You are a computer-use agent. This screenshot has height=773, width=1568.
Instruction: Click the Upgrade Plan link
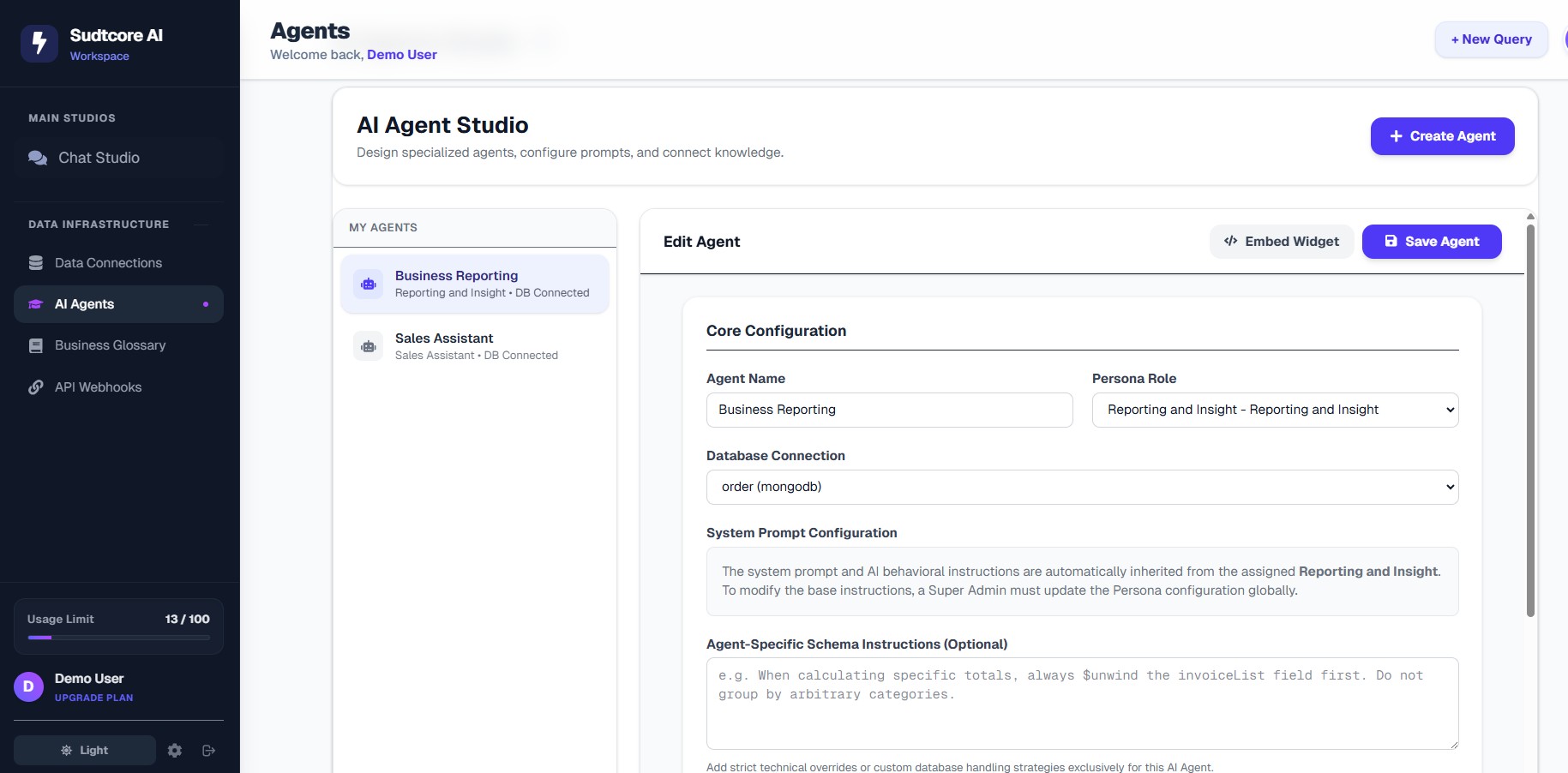93,698
